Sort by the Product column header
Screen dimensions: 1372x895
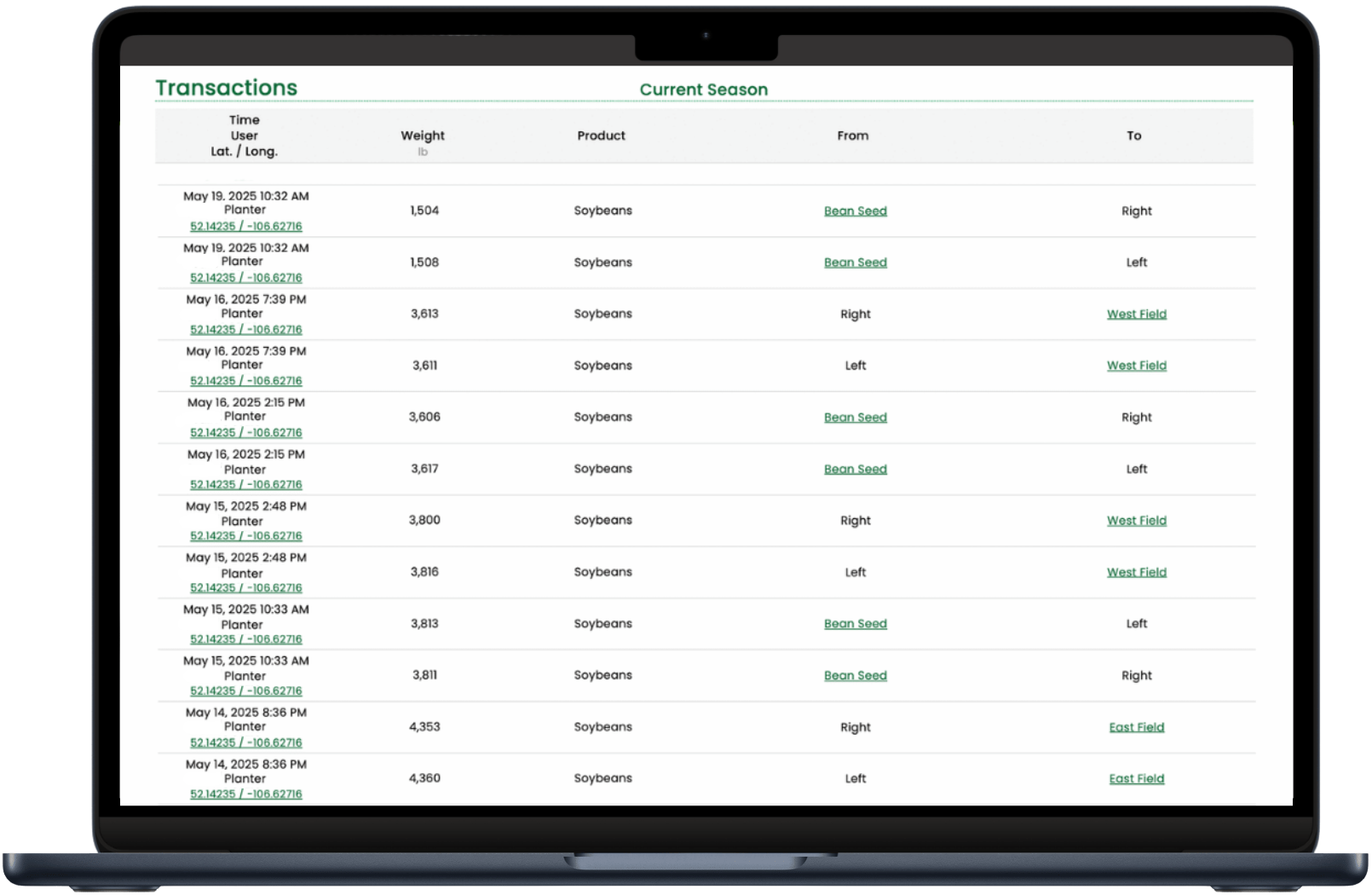click(601, 136)
